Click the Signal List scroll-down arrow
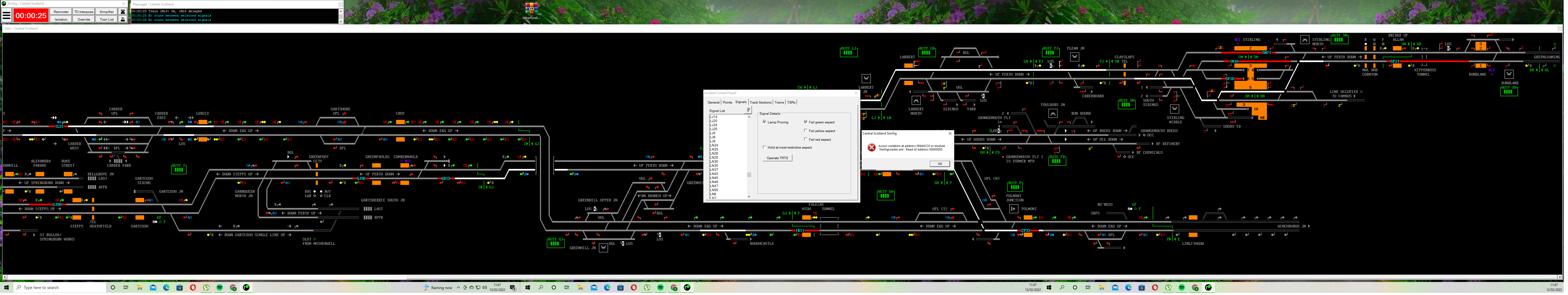1568x295 pixels. tap(749, 197)
